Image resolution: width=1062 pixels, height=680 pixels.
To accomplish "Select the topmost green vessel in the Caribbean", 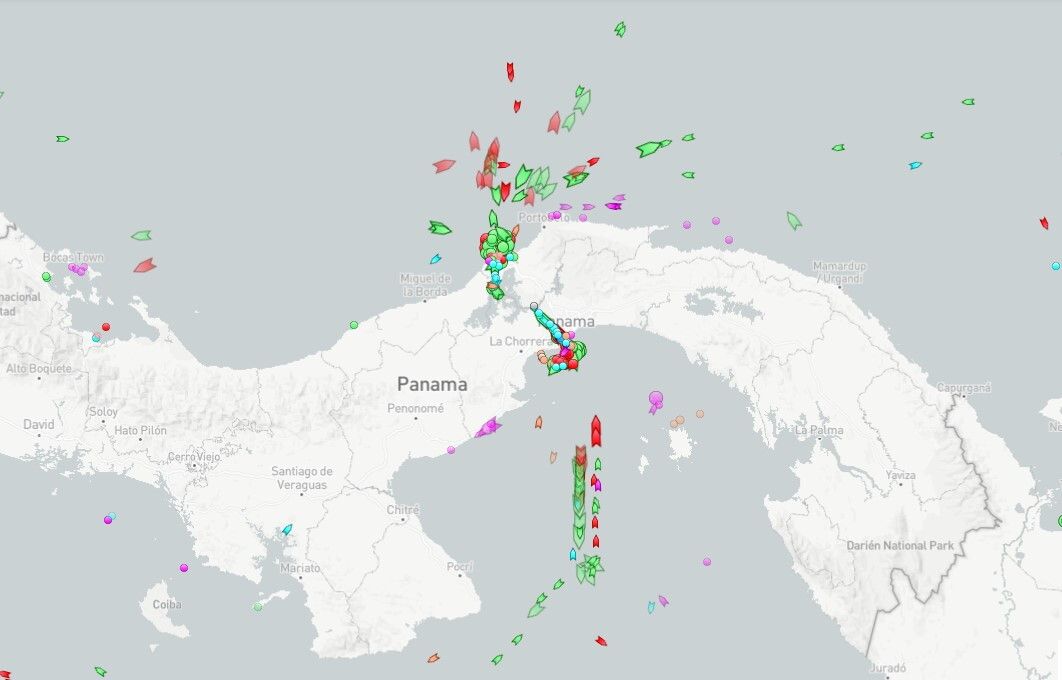I will pyautogui.click(x=620, y=29).
